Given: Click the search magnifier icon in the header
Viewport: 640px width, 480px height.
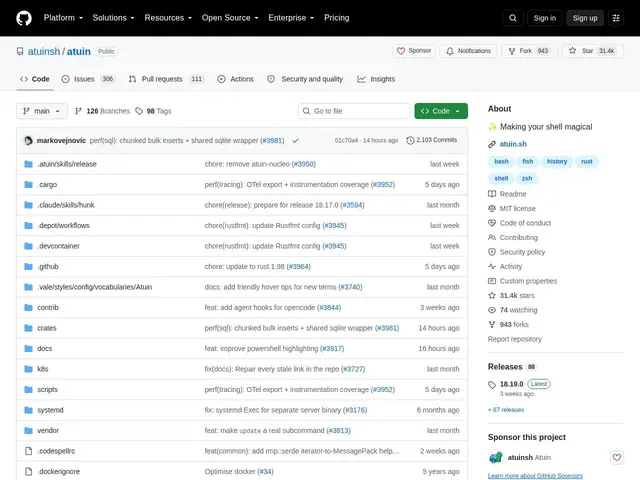Looking at the screenshot, I should coord(513,18).
